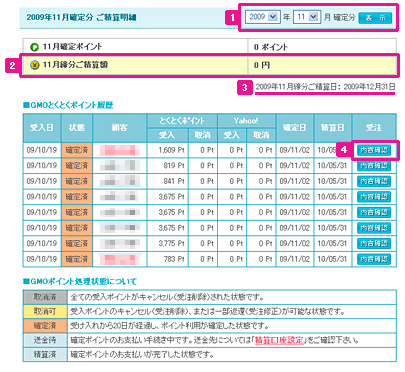Click 確定済 status in the 783 Pt row
405x372 pixels.
point(77,259)
